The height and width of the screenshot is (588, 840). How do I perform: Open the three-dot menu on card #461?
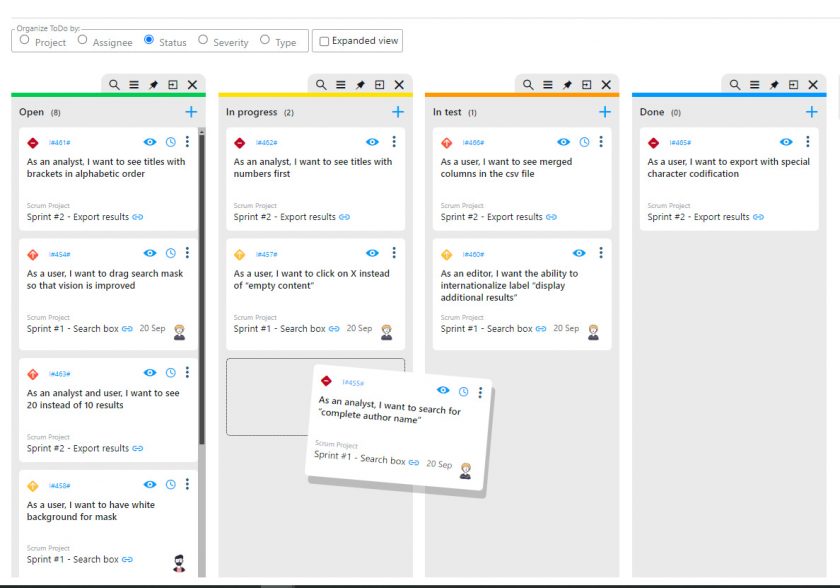pyautogui.click(x=188, y=140)
